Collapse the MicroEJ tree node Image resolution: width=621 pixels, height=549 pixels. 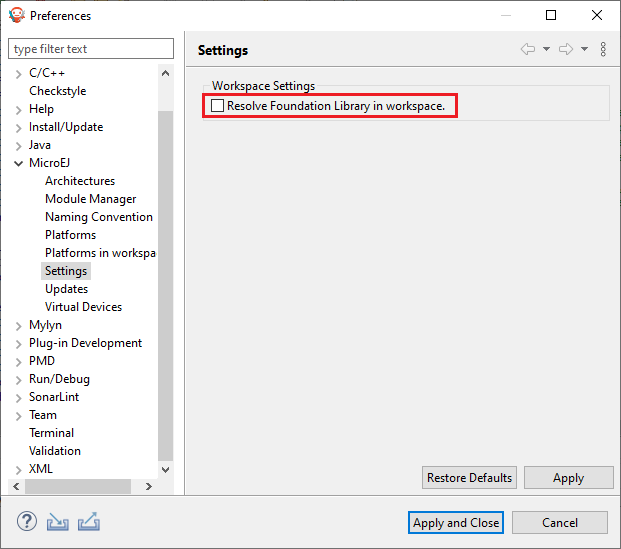19,163
